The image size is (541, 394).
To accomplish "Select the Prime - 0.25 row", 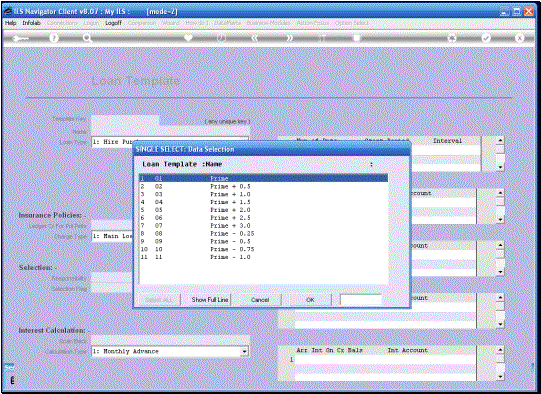I will pos(264,234).
